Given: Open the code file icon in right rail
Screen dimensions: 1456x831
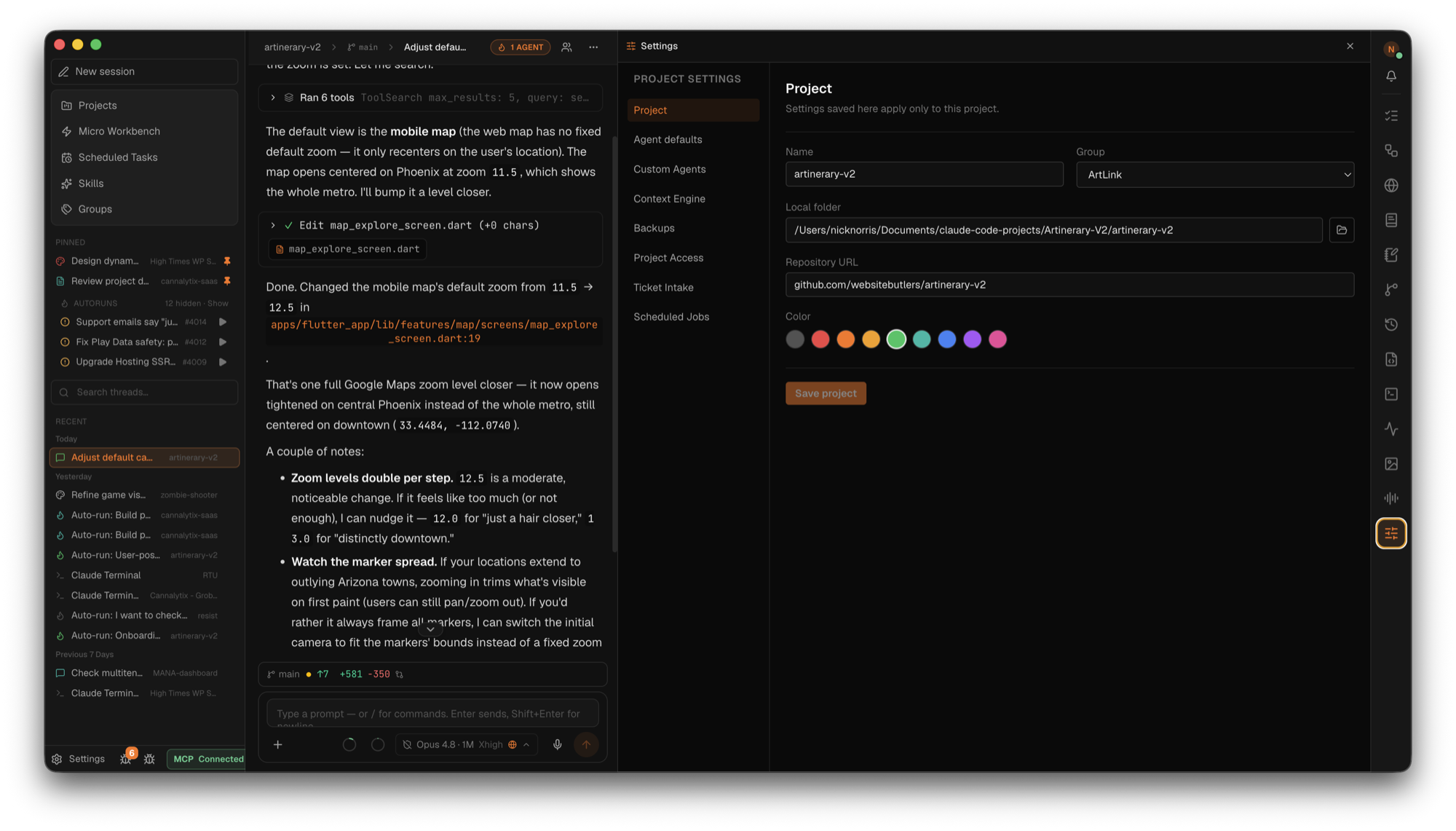Looking at the screenshot, I should point(1390,359).
